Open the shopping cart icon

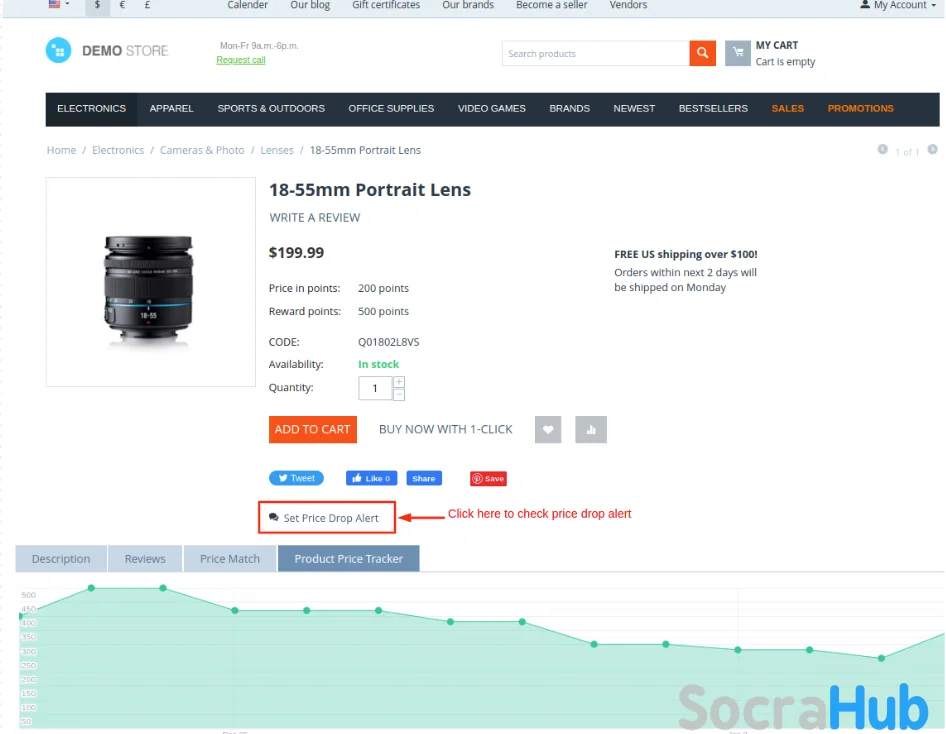[737, 53]
